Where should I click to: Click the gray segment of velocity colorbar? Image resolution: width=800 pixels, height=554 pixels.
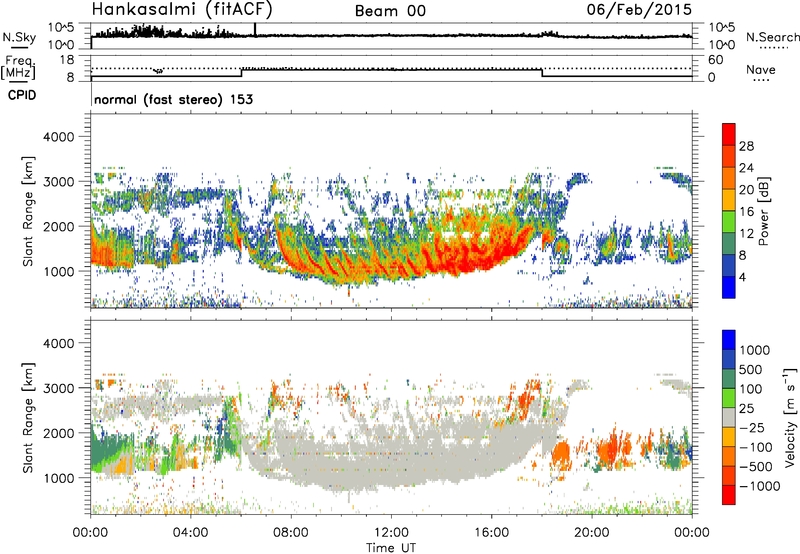[x=729, y=418]
